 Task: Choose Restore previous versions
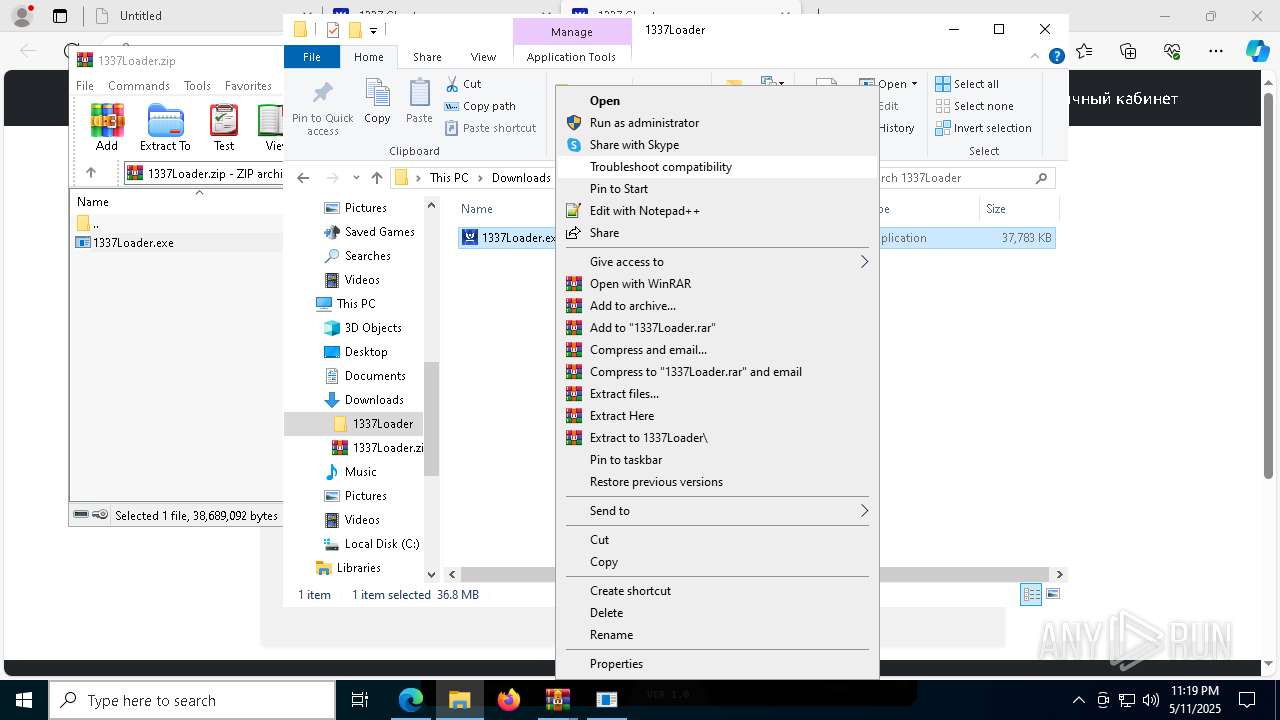[717, 481]
